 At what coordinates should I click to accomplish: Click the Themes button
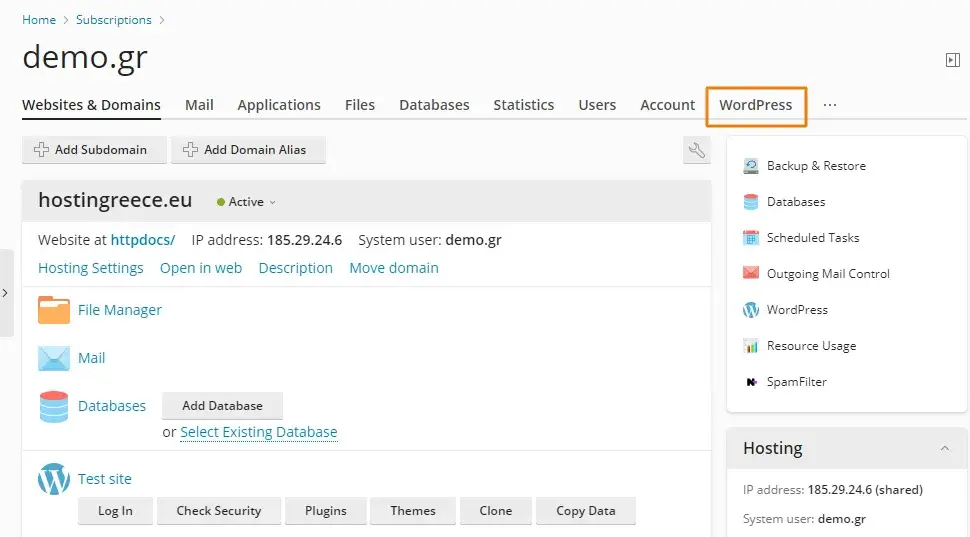pyautogui.click(x=413, y=511)
